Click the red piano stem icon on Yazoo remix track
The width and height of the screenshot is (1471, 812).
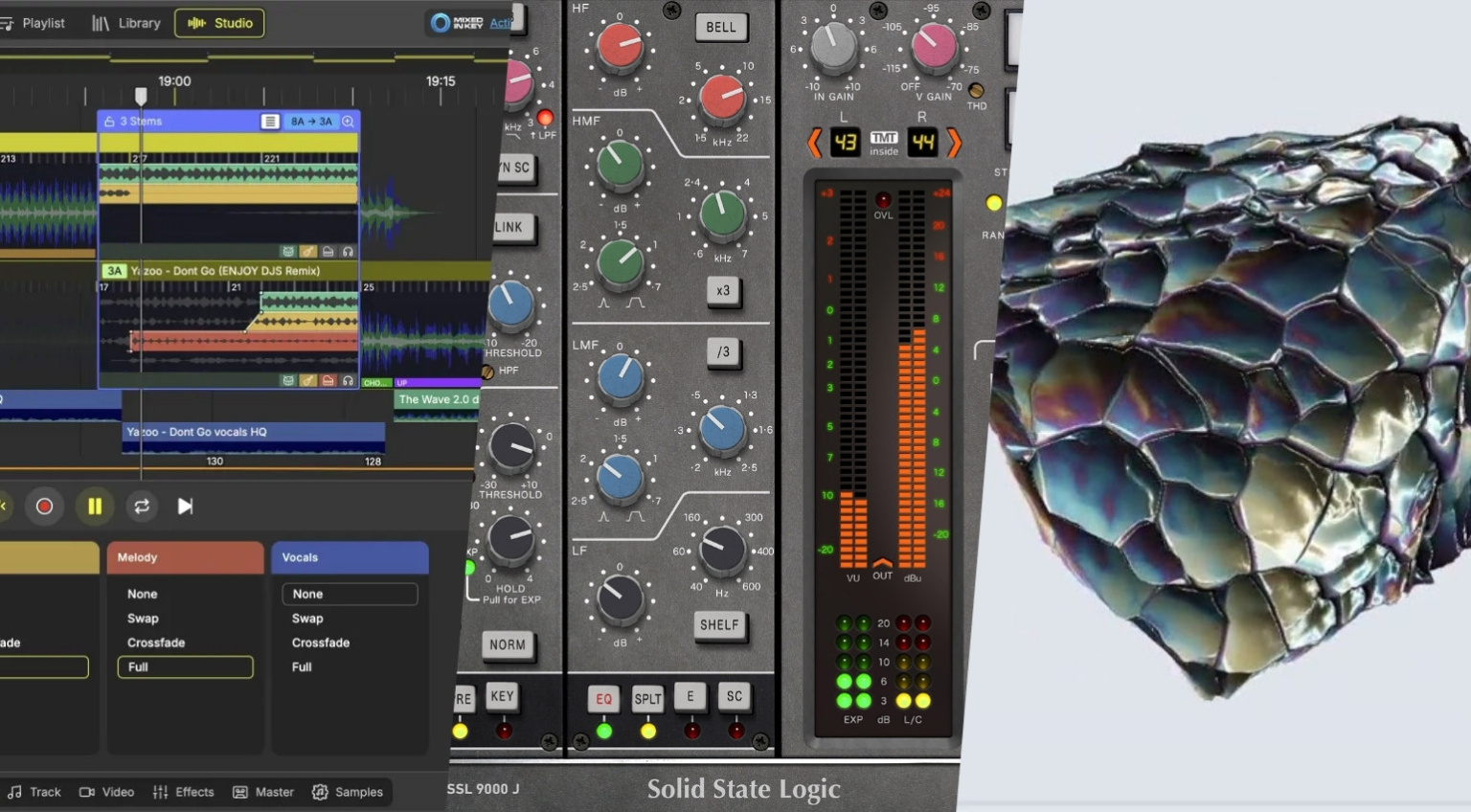pyautogui.click(x=328, y=381)
